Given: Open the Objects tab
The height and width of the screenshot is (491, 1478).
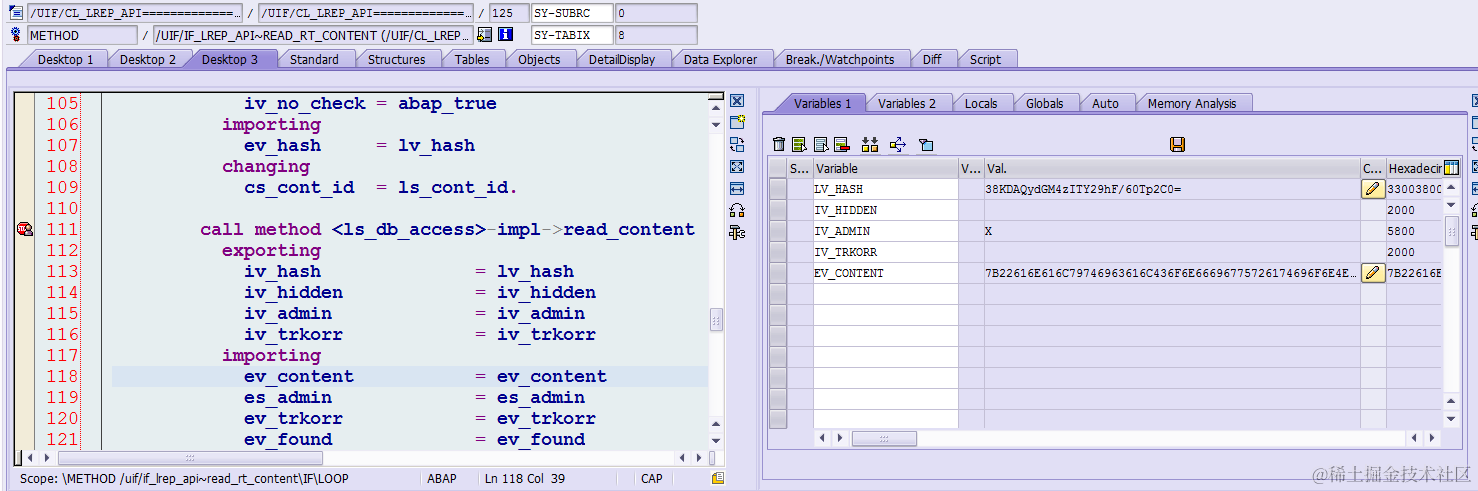Looking at the screenshot, I should (x=539, y=59).
